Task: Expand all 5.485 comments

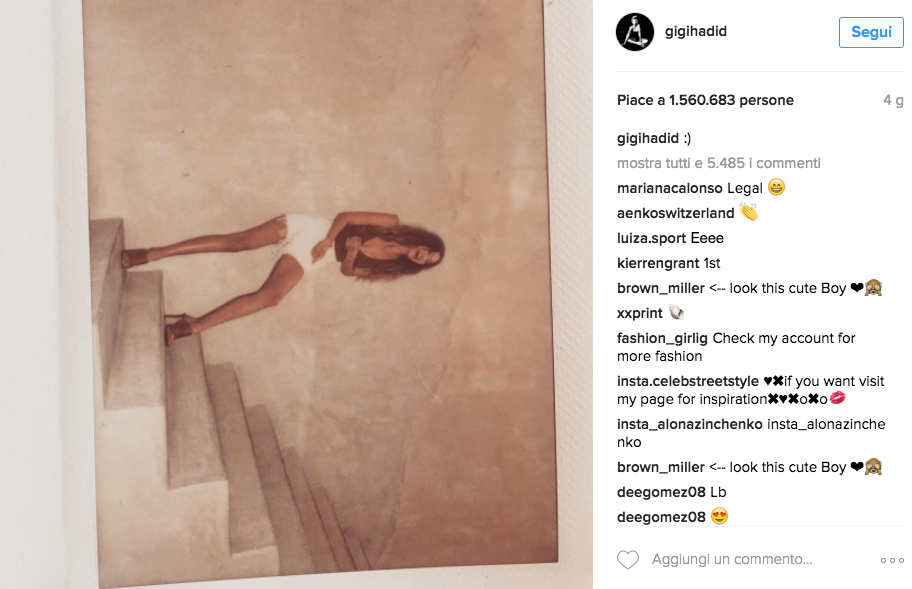Action: (x=718, y=163)
